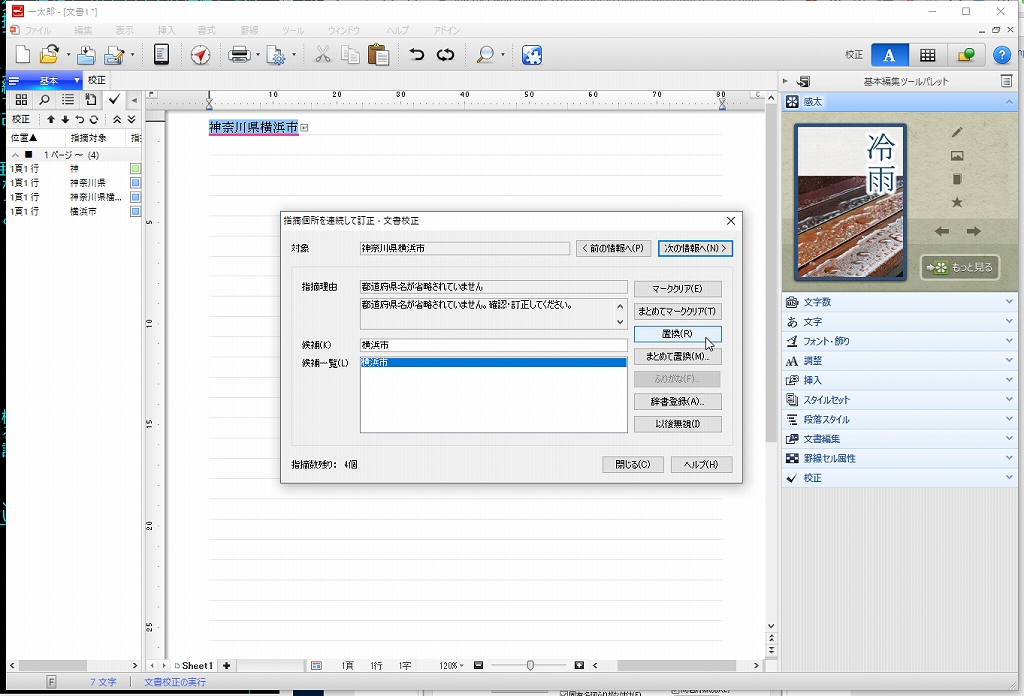Toggle the blue A editing mode button
The width and height of the screenshot is (1024, 696).
click(889, 55)
